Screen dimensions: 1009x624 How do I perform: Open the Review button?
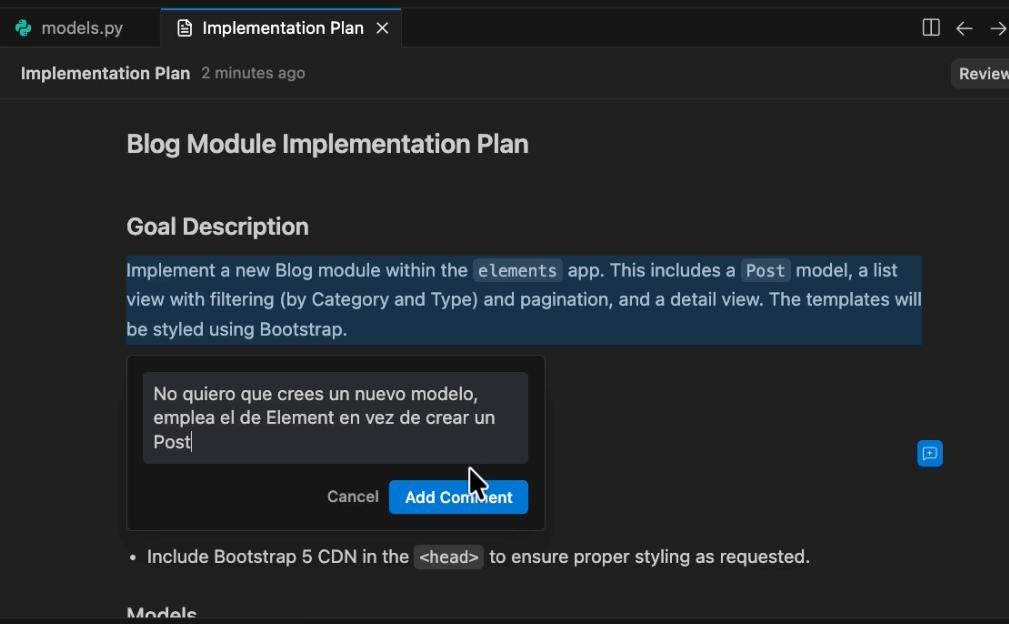pyautogui.click(x=982, y=73)
